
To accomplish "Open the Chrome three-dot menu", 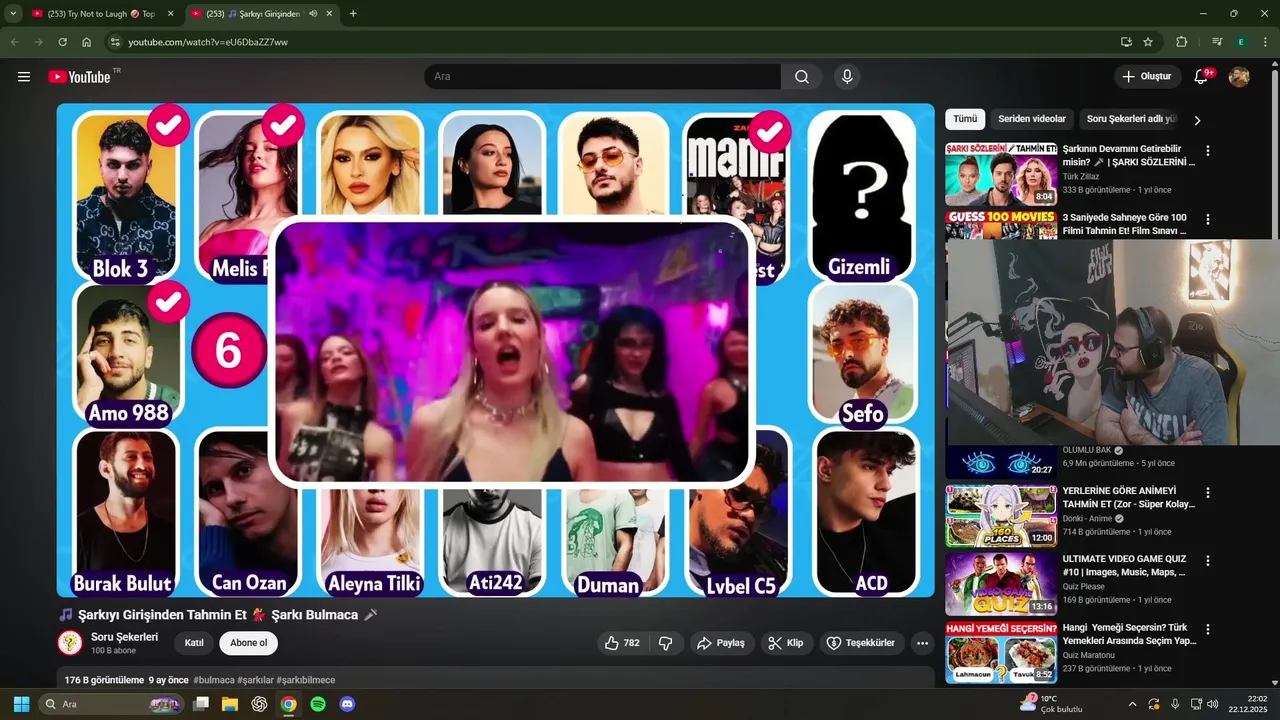I will [1265, 42].
